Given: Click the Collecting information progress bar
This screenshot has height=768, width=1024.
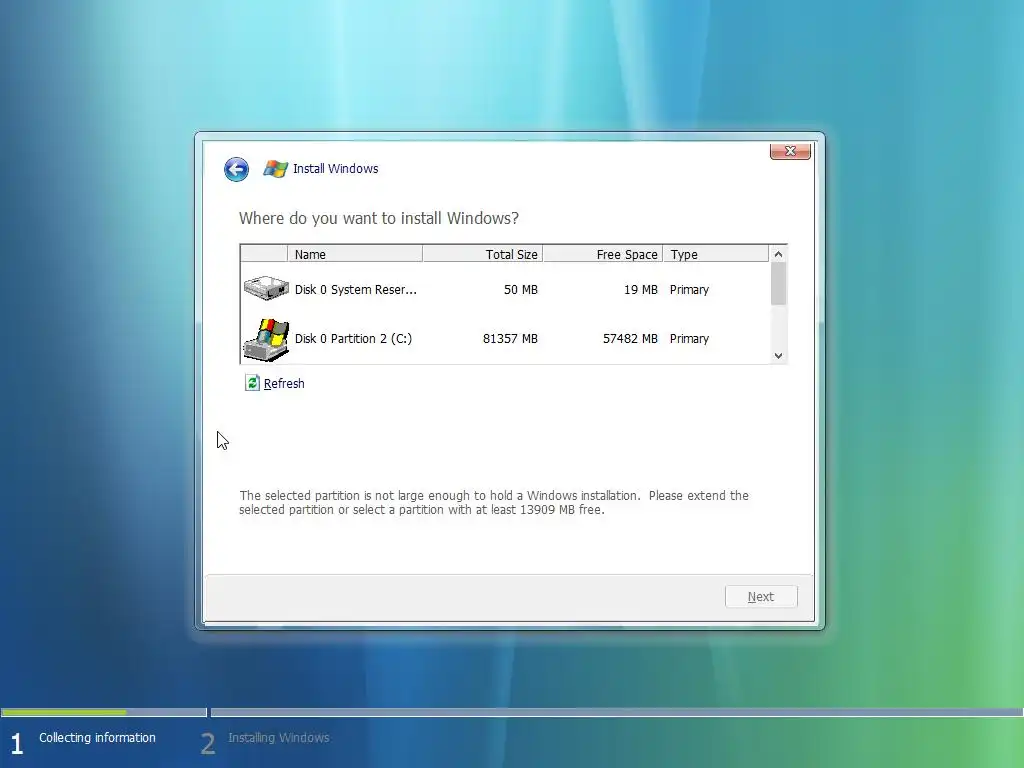Looking at the screenshot, I should tap(103, 712).
